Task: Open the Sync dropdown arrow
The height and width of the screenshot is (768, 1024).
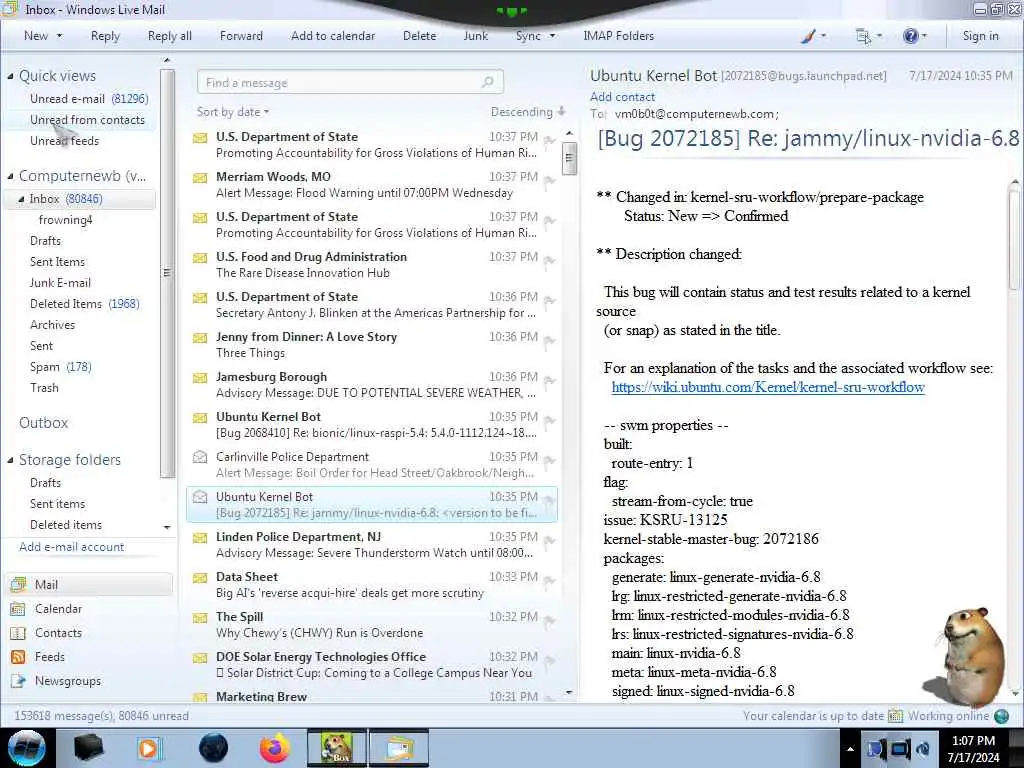Action: pyautogui.click(x=552, y=36)
